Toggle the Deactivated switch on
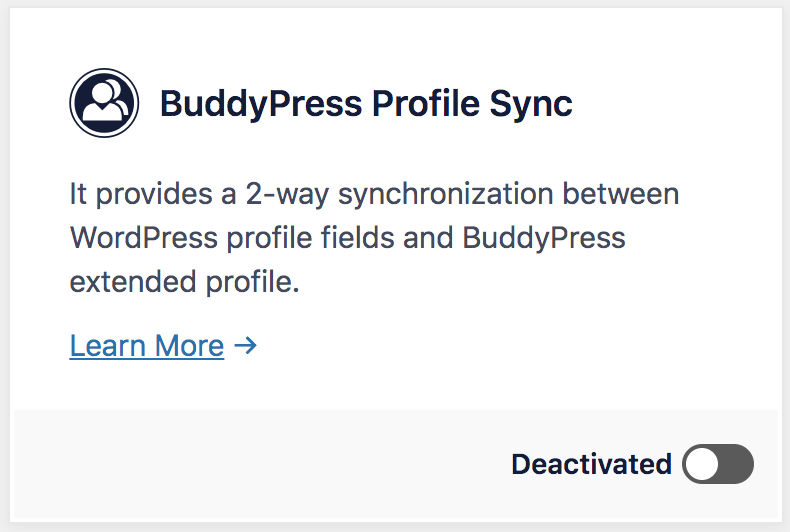This screenshot has height=532, width=790. coord(718,464)
